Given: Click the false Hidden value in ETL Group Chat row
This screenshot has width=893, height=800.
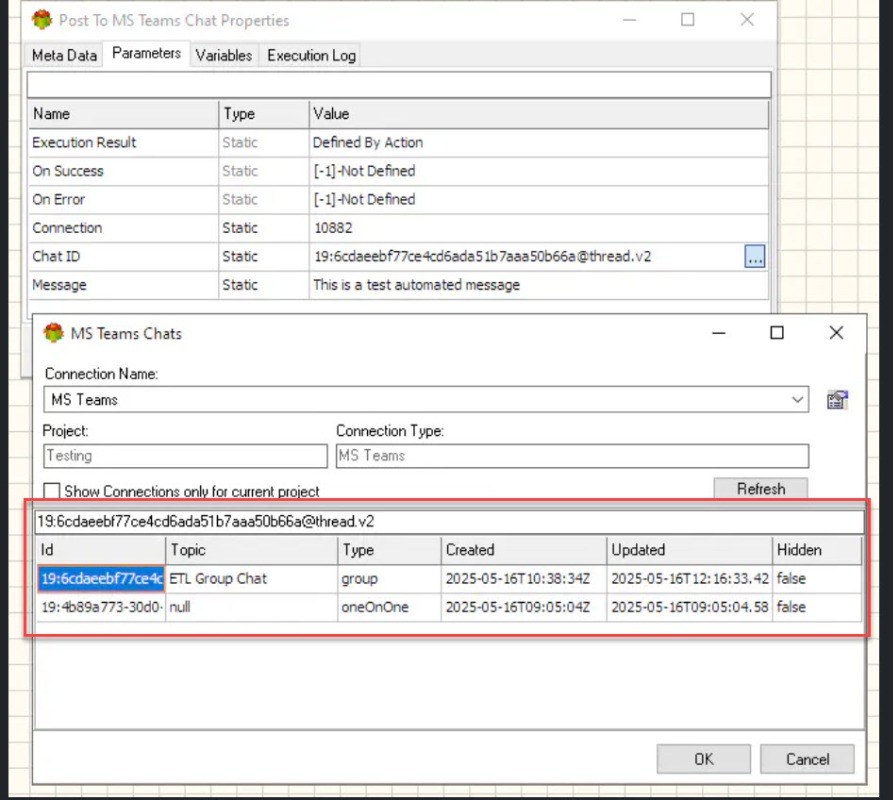Looking at the screenshot, I should (817, 579).
